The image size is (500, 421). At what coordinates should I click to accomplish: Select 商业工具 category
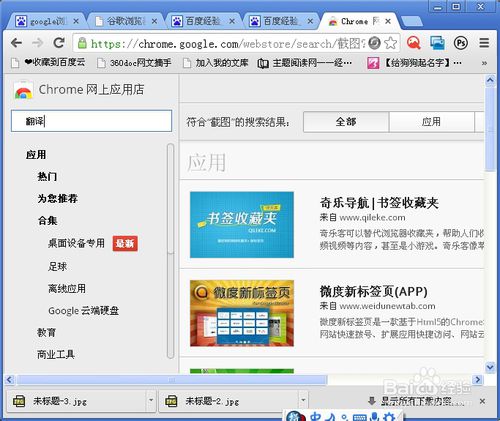point(56,354)
